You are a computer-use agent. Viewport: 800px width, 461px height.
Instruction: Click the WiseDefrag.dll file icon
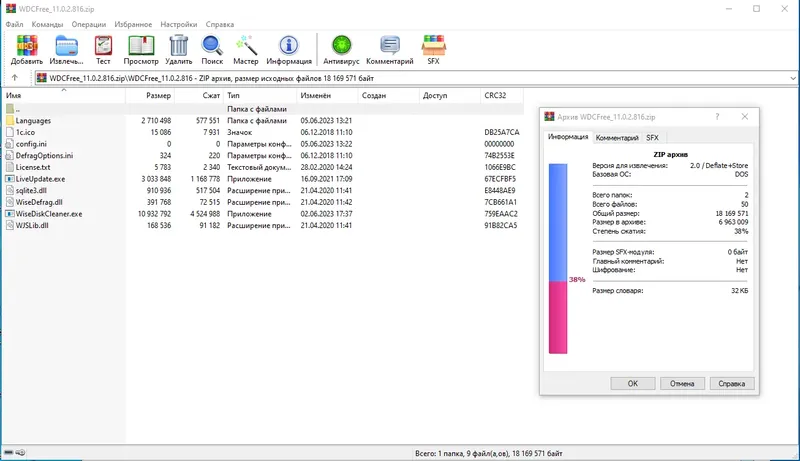pos(10,202)
